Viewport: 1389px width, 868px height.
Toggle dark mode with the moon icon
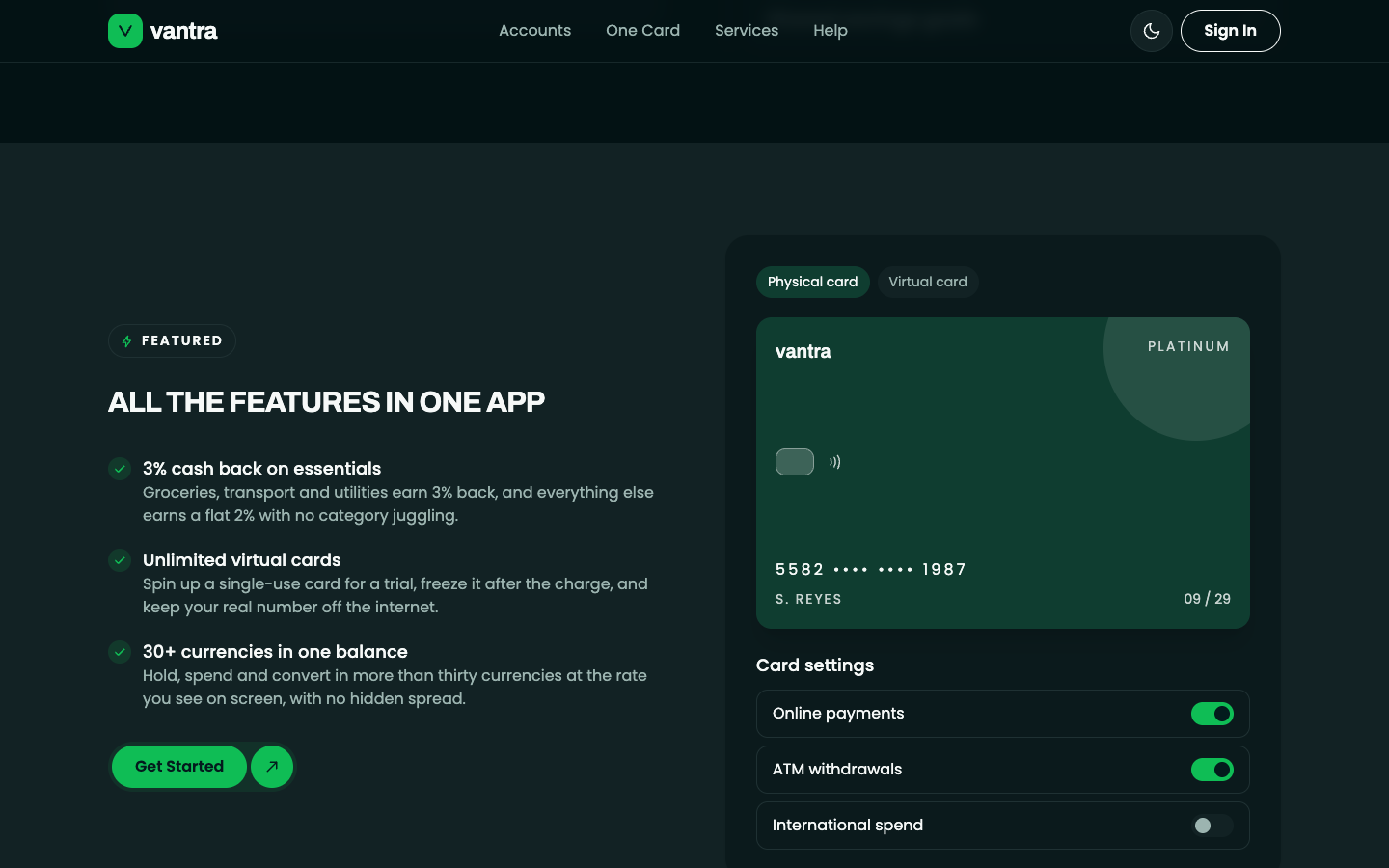coord(1152,31)
